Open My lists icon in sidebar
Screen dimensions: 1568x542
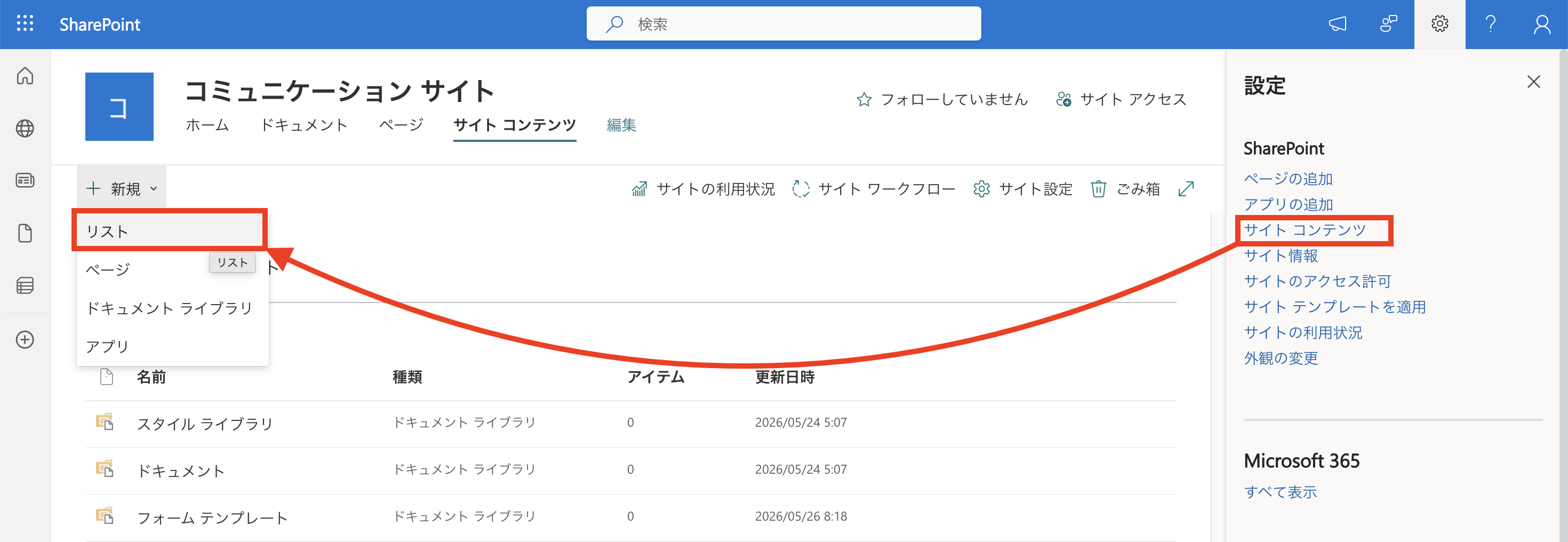[x=25, y=285]
